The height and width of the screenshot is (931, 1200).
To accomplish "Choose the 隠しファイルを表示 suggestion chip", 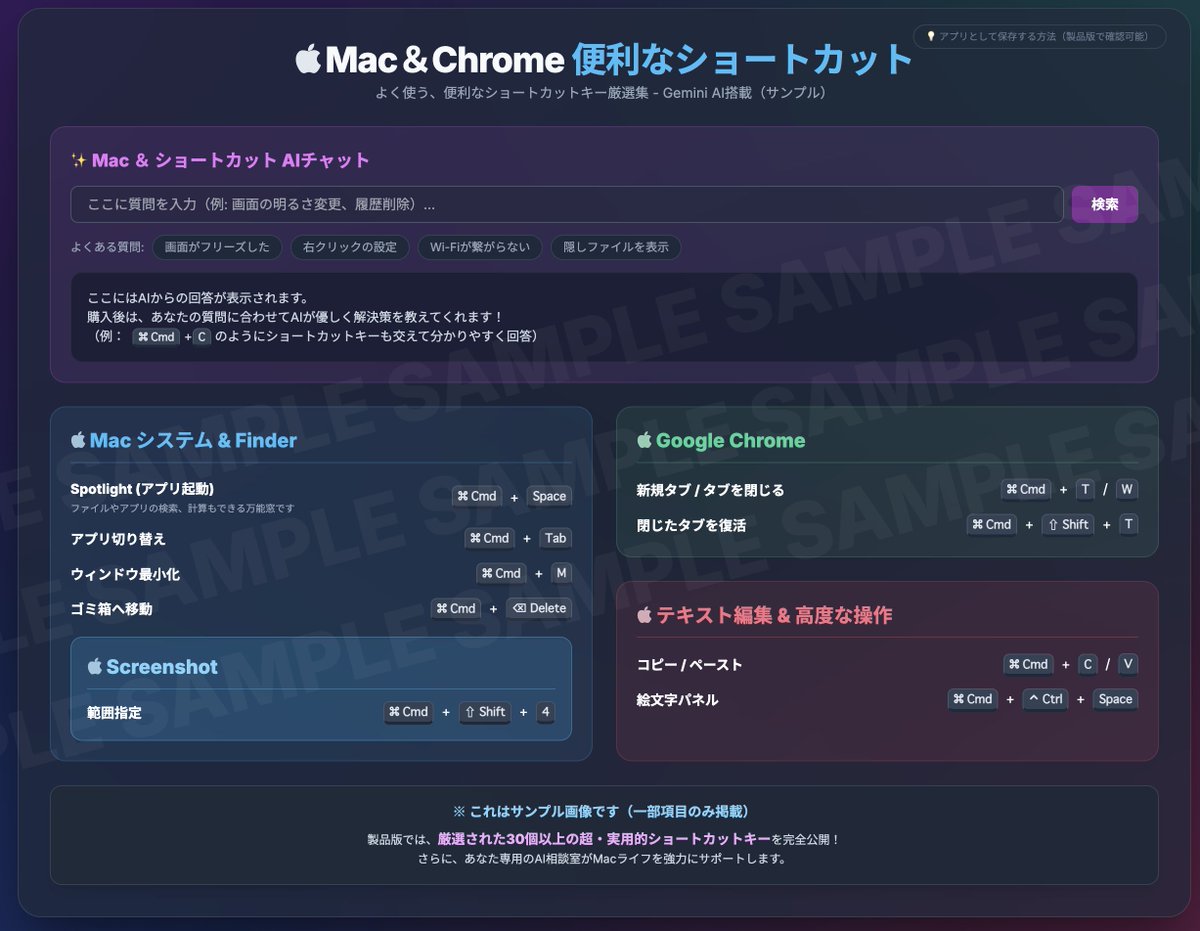I will [x=616, y=247].
